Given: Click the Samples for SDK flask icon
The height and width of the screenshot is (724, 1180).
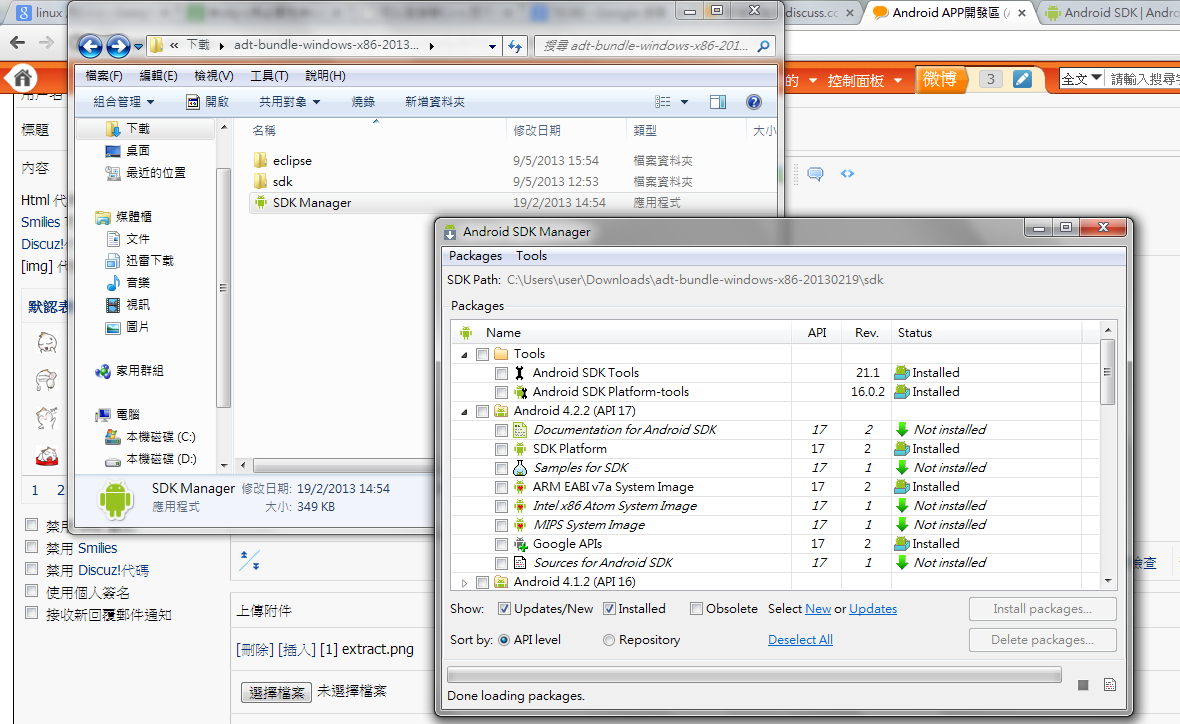Looking at the screenshot, I should (x=520, y=468).
